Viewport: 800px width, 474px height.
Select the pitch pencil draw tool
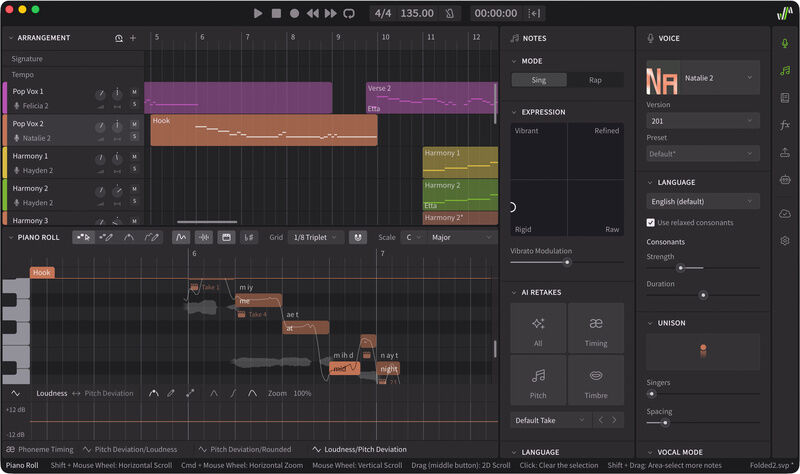point(152,237)
